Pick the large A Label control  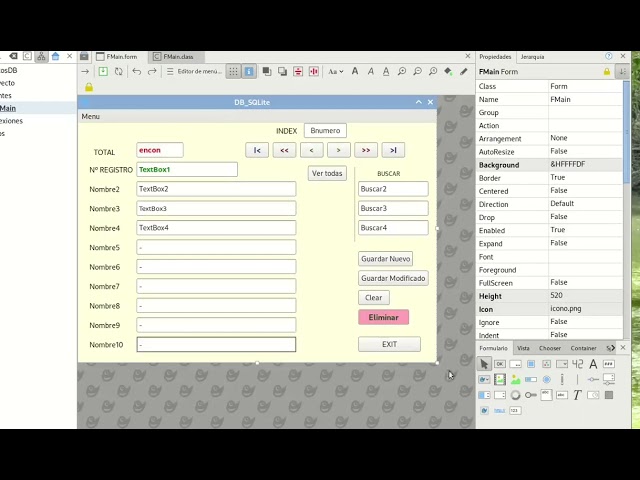(593, 364)
